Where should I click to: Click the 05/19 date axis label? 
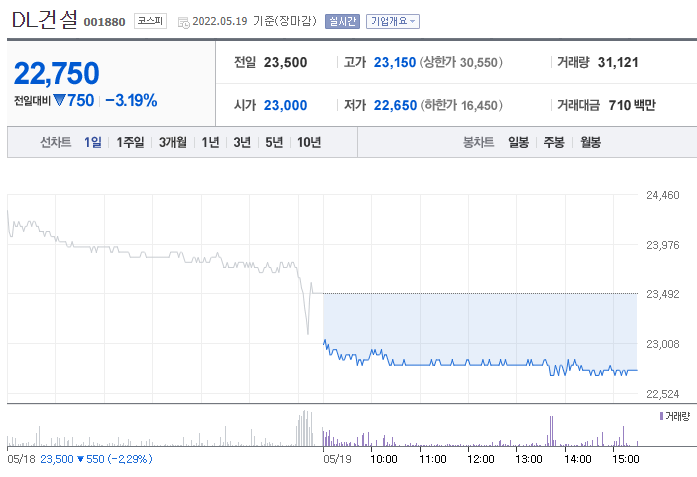coord(337,459)
